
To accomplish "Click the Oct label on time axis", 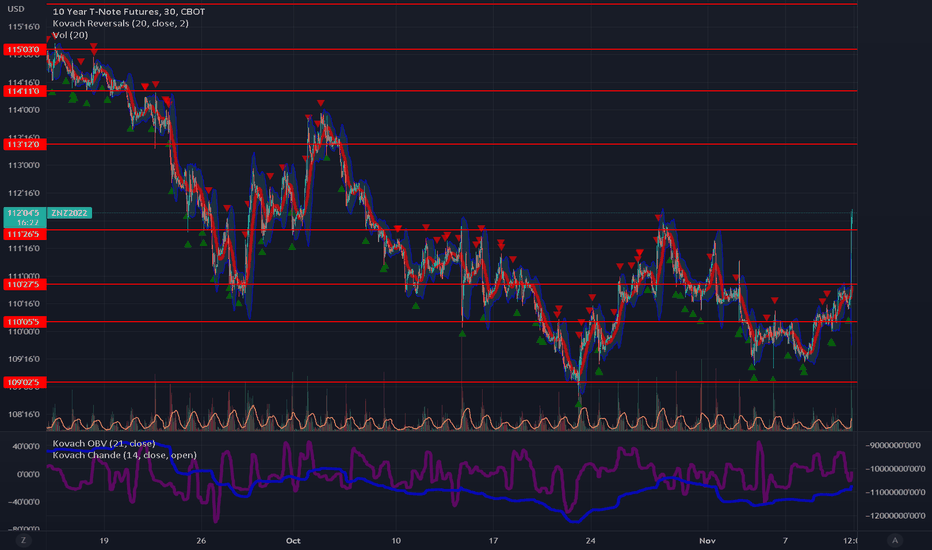I will click(x=293, y=540).
